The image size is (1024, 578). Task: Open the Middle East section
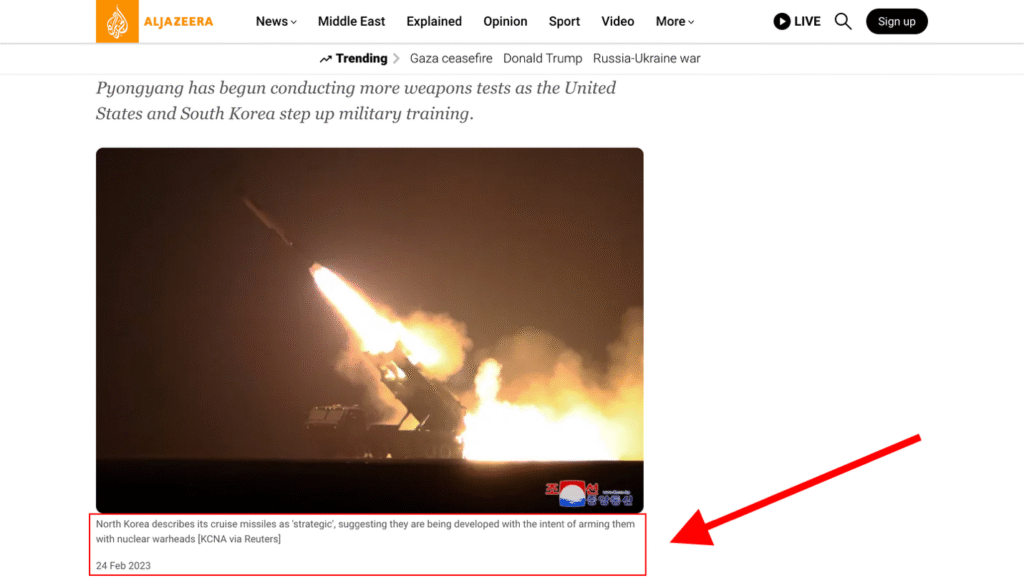(351, 22)
